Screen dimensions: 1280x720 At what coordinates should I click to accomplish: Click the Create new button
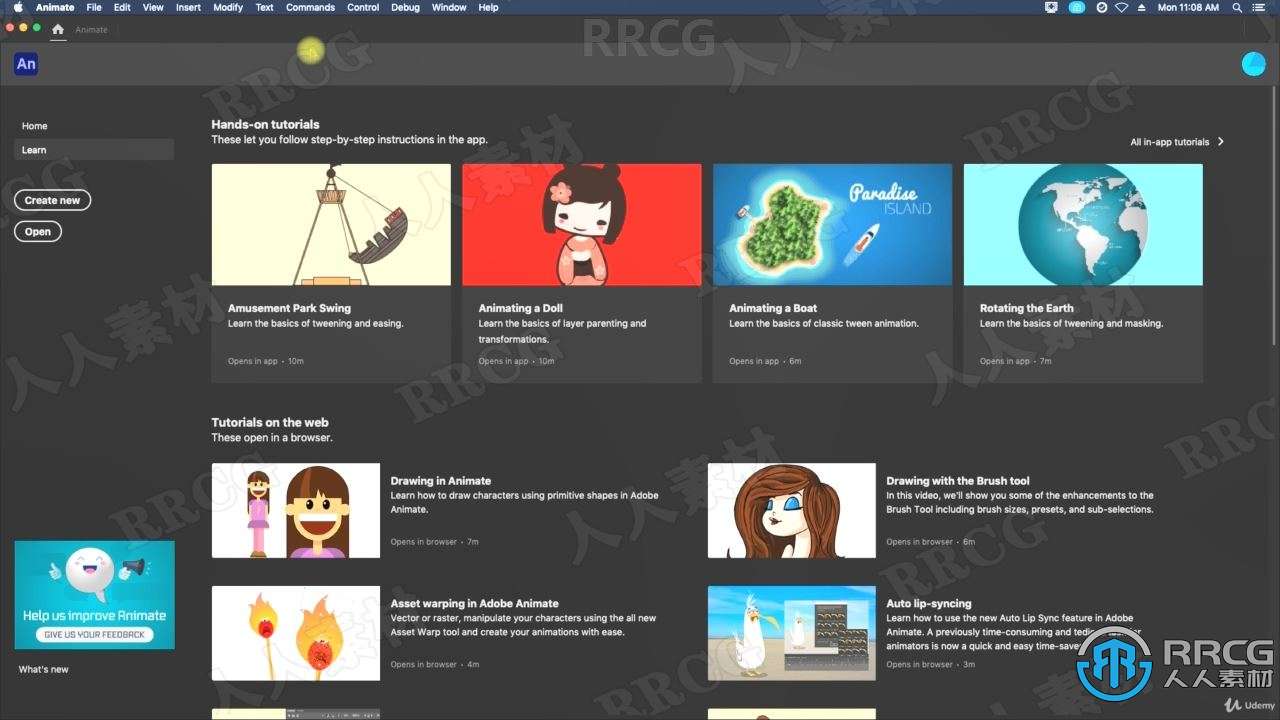pos(52,200)
